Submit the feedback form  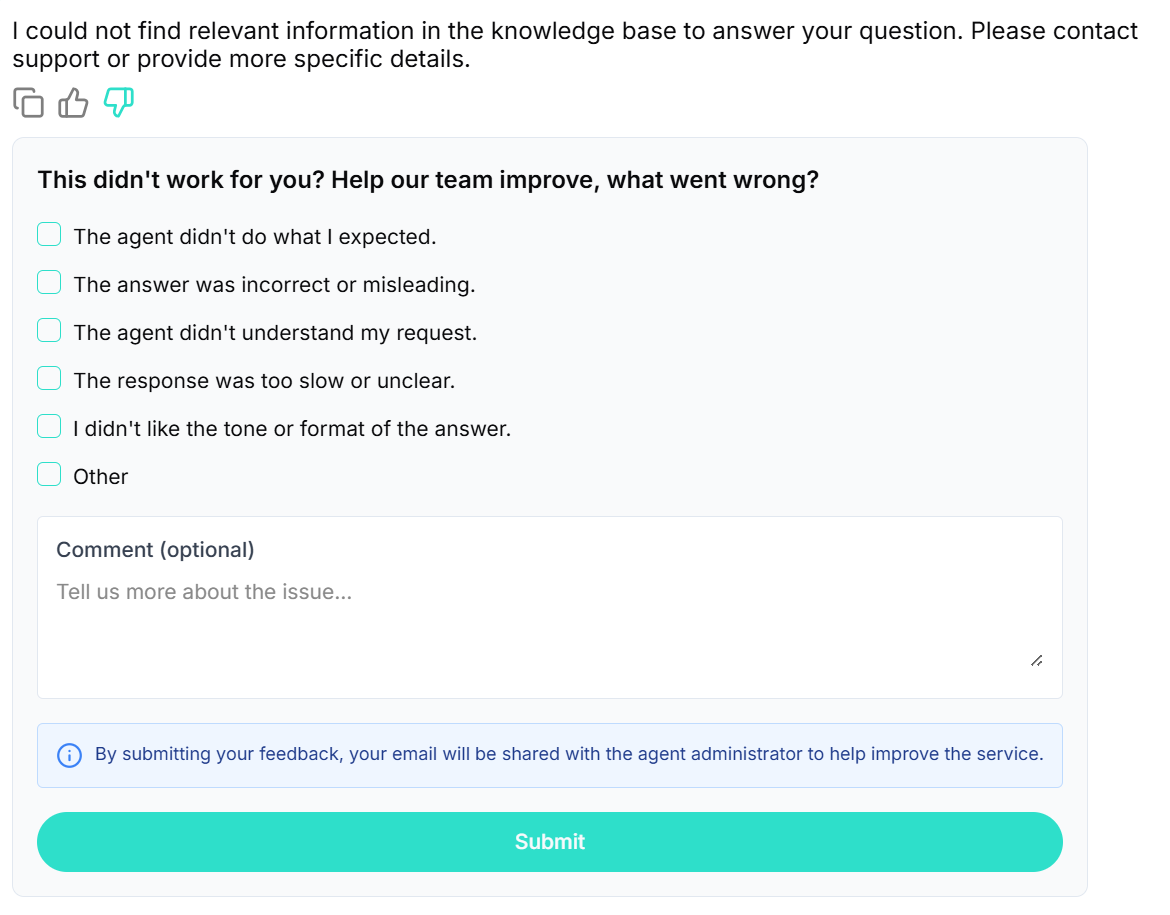550,842
